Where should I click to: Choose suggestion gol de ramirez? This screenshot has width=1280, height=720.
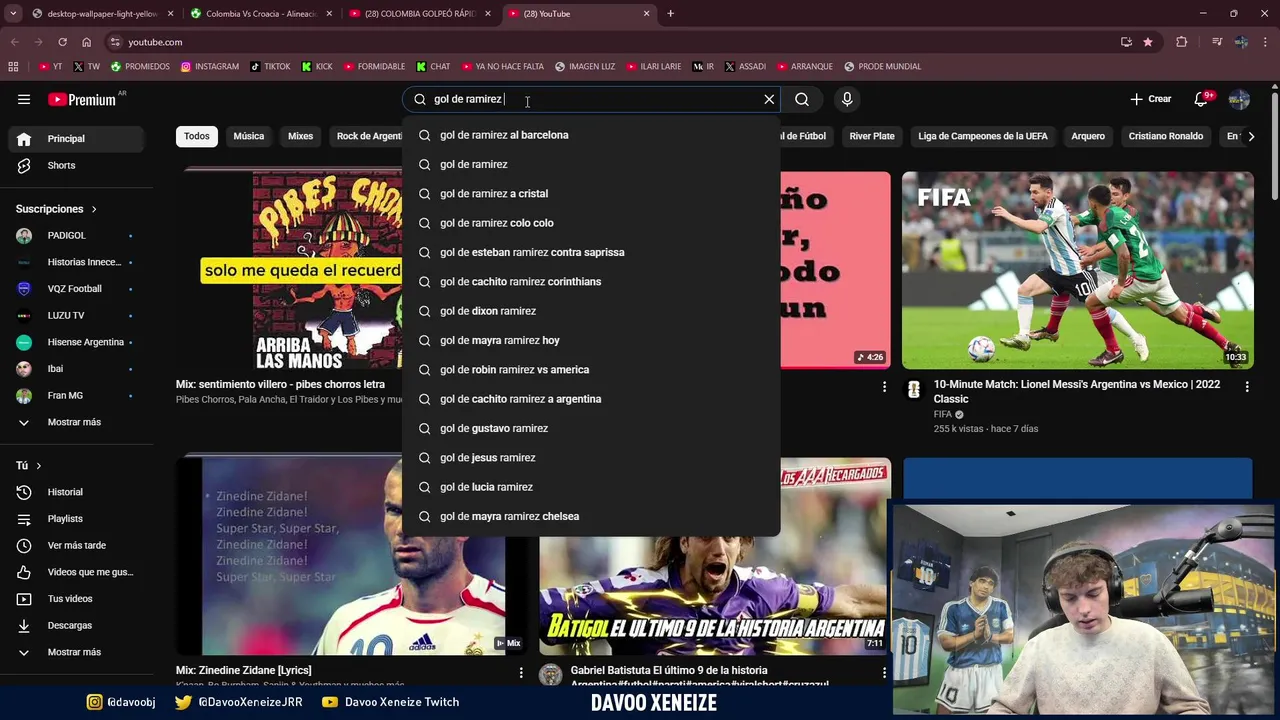pyautogui.click(x=591, y=164)
